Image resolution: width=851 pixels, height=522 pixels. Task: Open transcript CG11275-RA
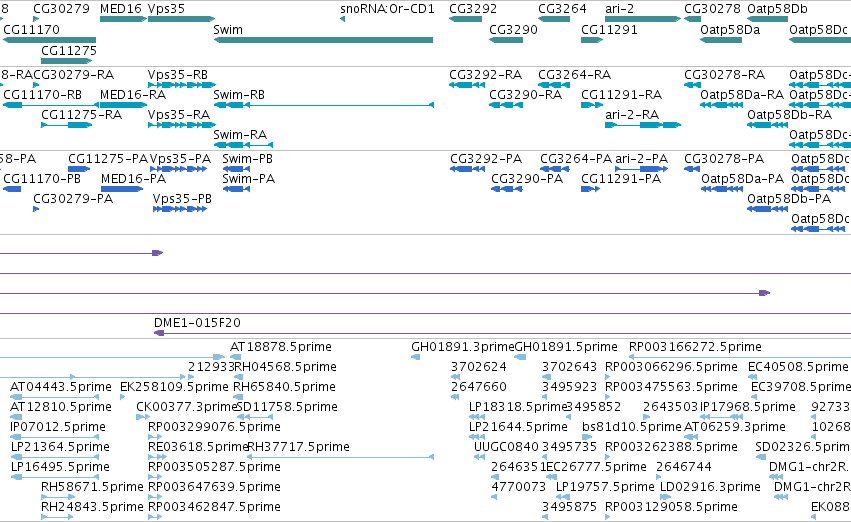(x=67, y=125)
